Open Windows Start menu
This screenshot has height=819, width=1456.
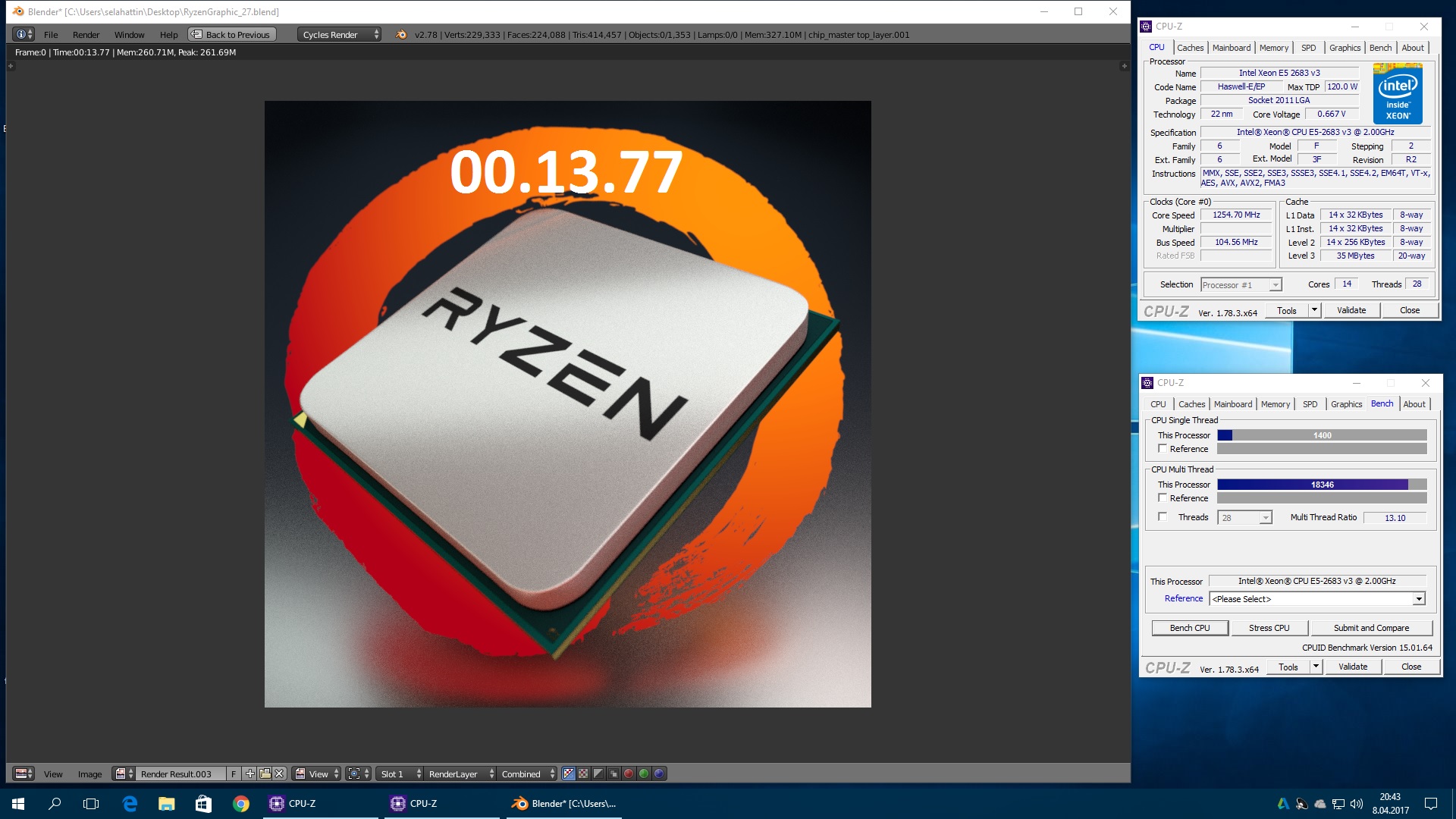[18, 804]
